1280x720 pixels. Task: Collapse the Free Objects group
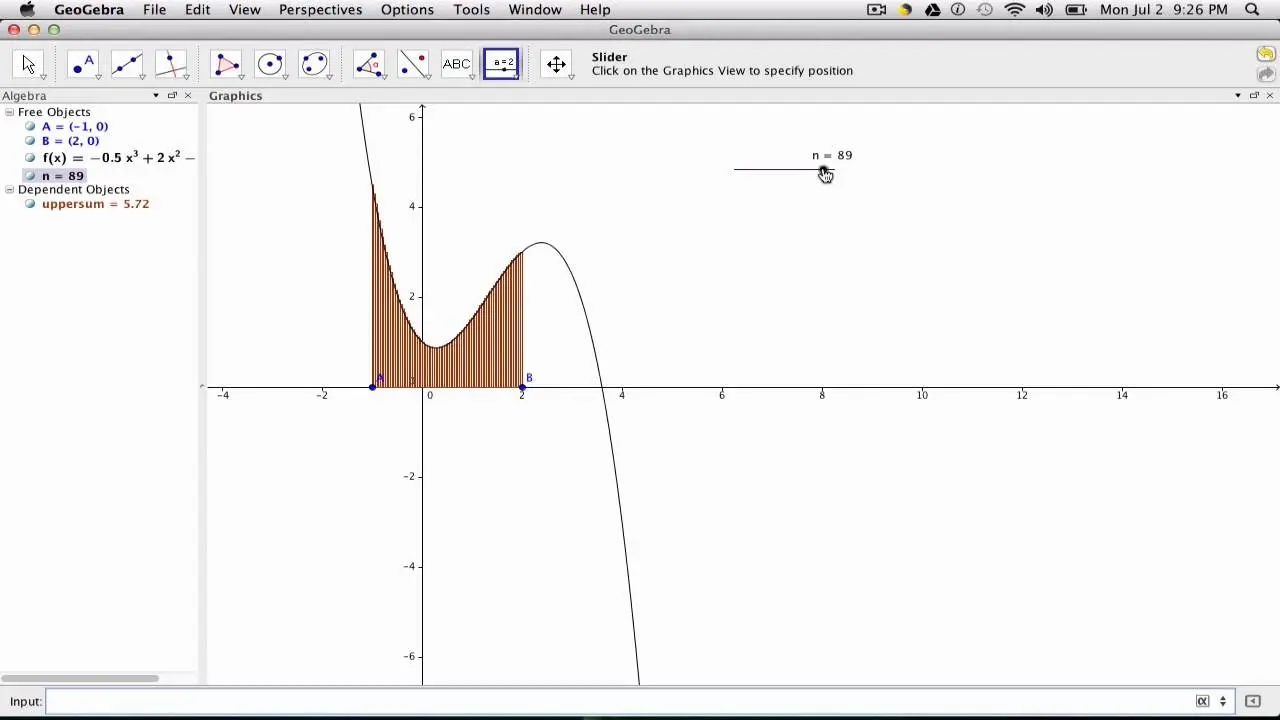point(9,112)
